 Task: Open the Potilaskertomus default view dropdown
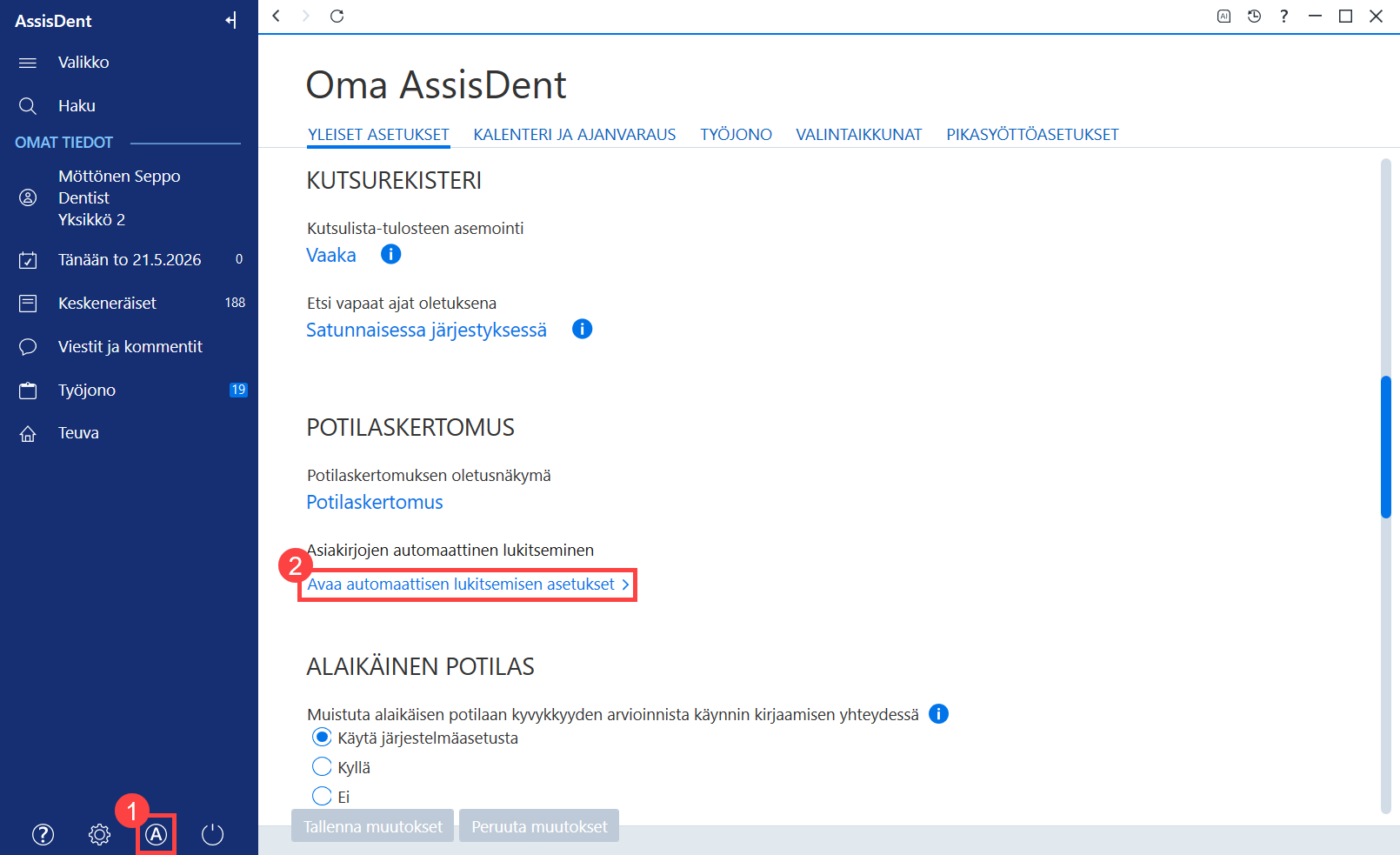coord(375,502)
